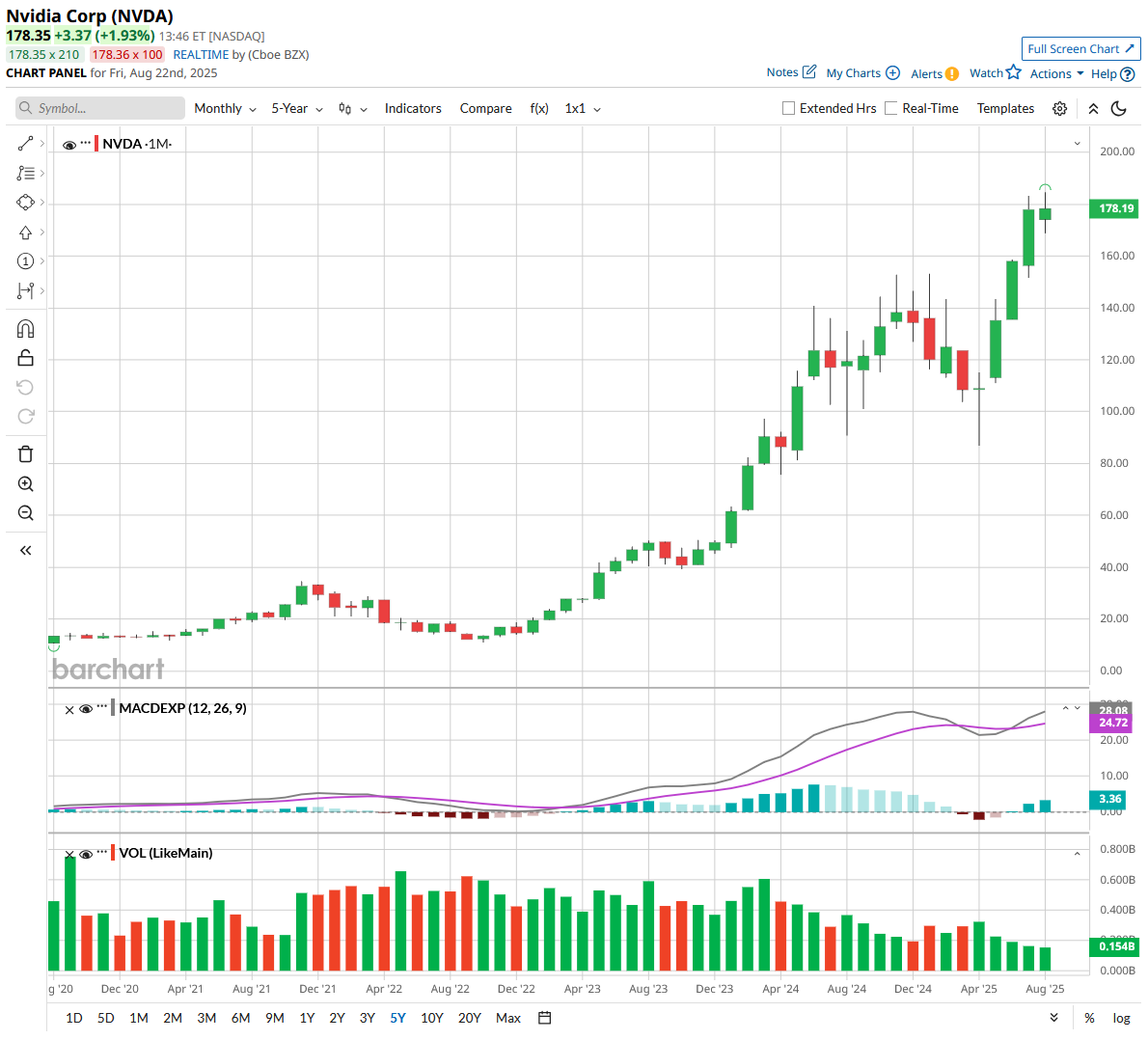
Task: Select the 6M time range
Action: (240, 1018)
